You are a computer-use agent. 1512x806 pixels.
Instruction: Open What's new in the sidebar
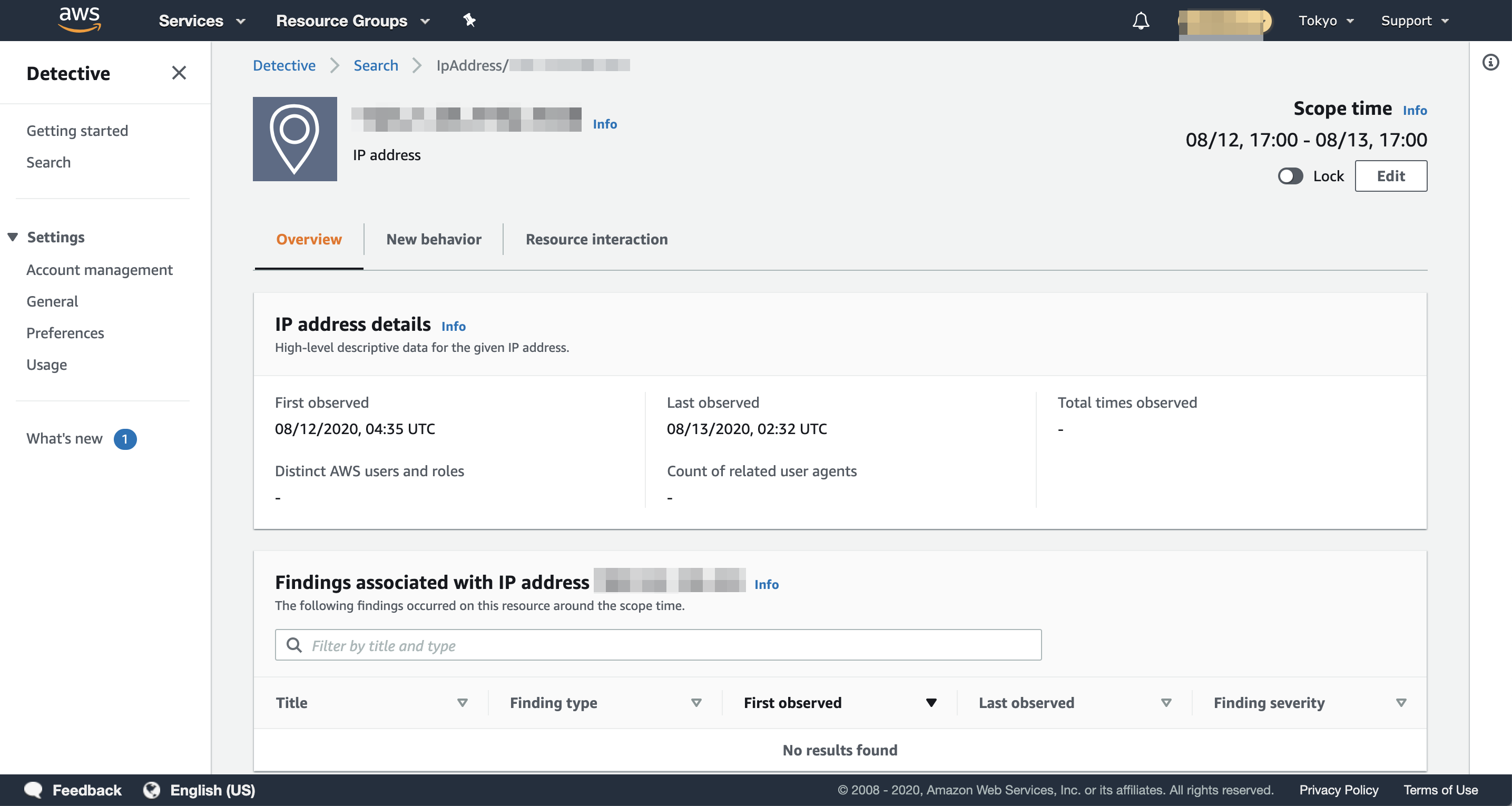[64, 438]
